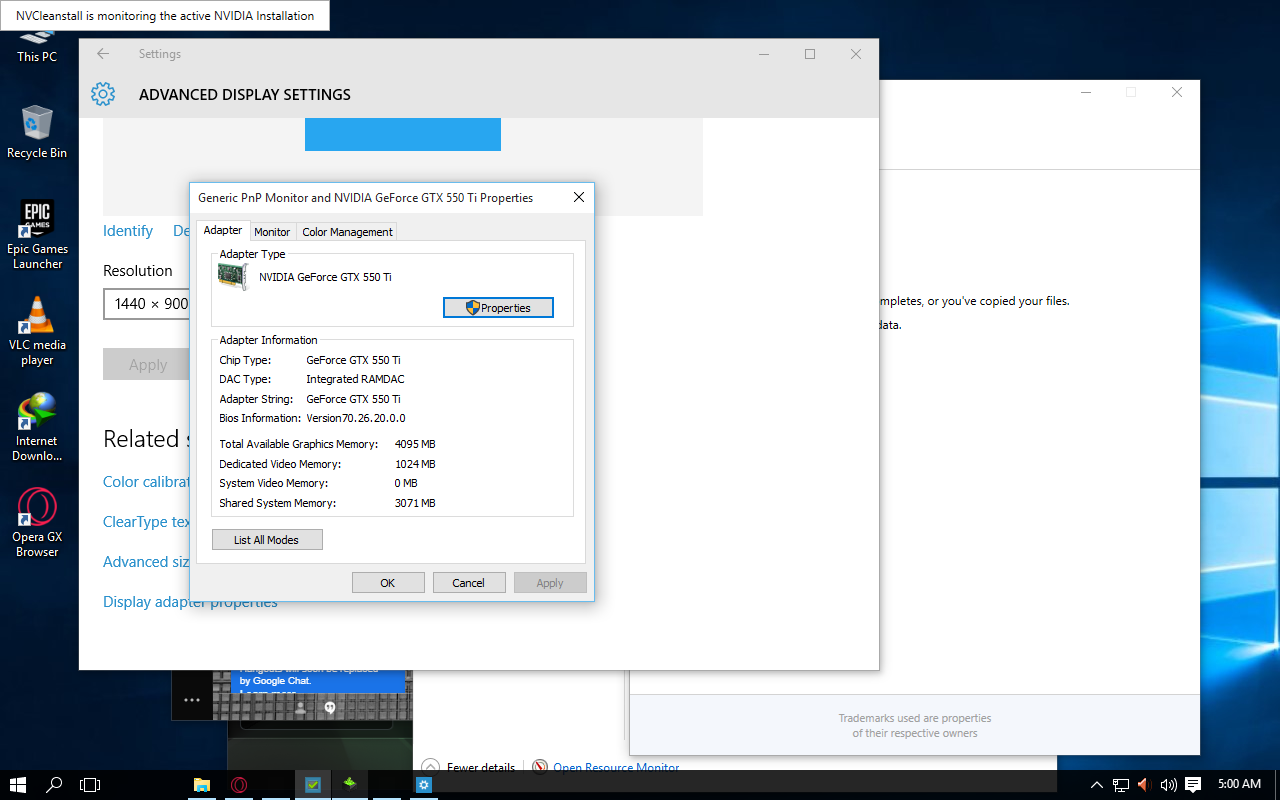This screenshot has height=800, width=1280.
Task: Open VLC media player shortcut
Action: click(x=37, y=331)
